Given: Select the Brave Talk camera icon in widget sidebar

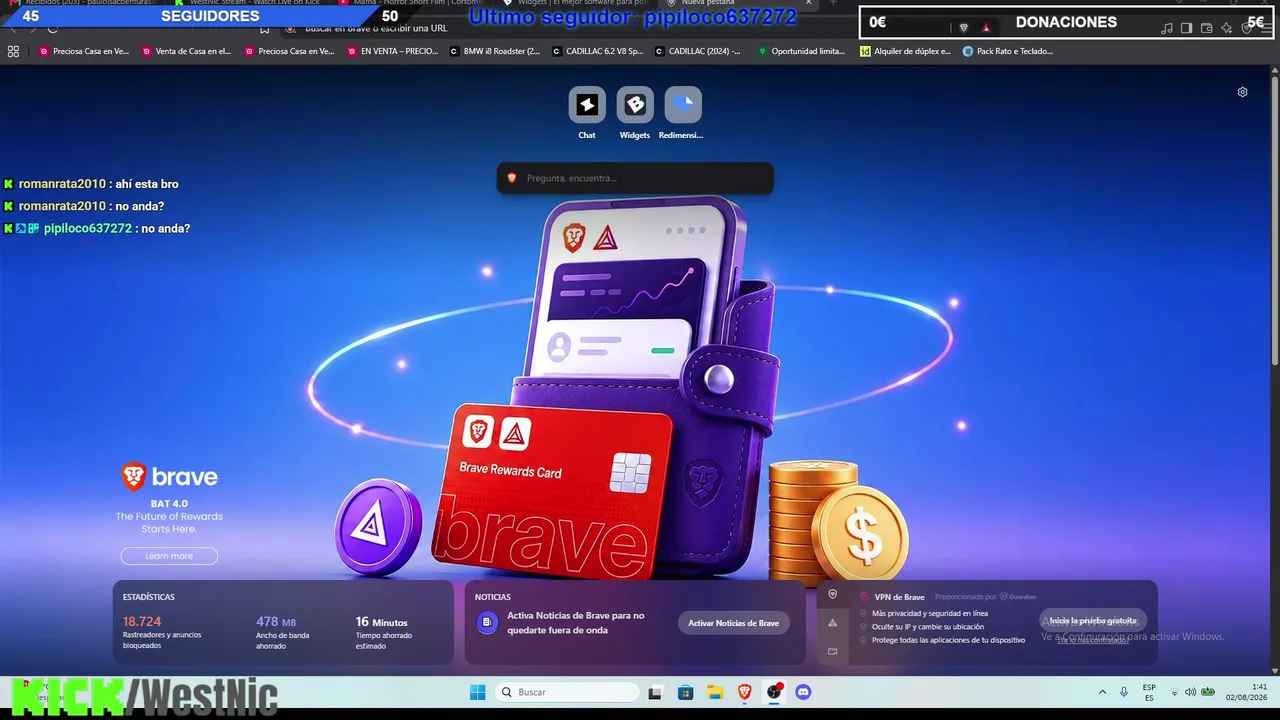Looking at the screenshot, I should point(832,651).
